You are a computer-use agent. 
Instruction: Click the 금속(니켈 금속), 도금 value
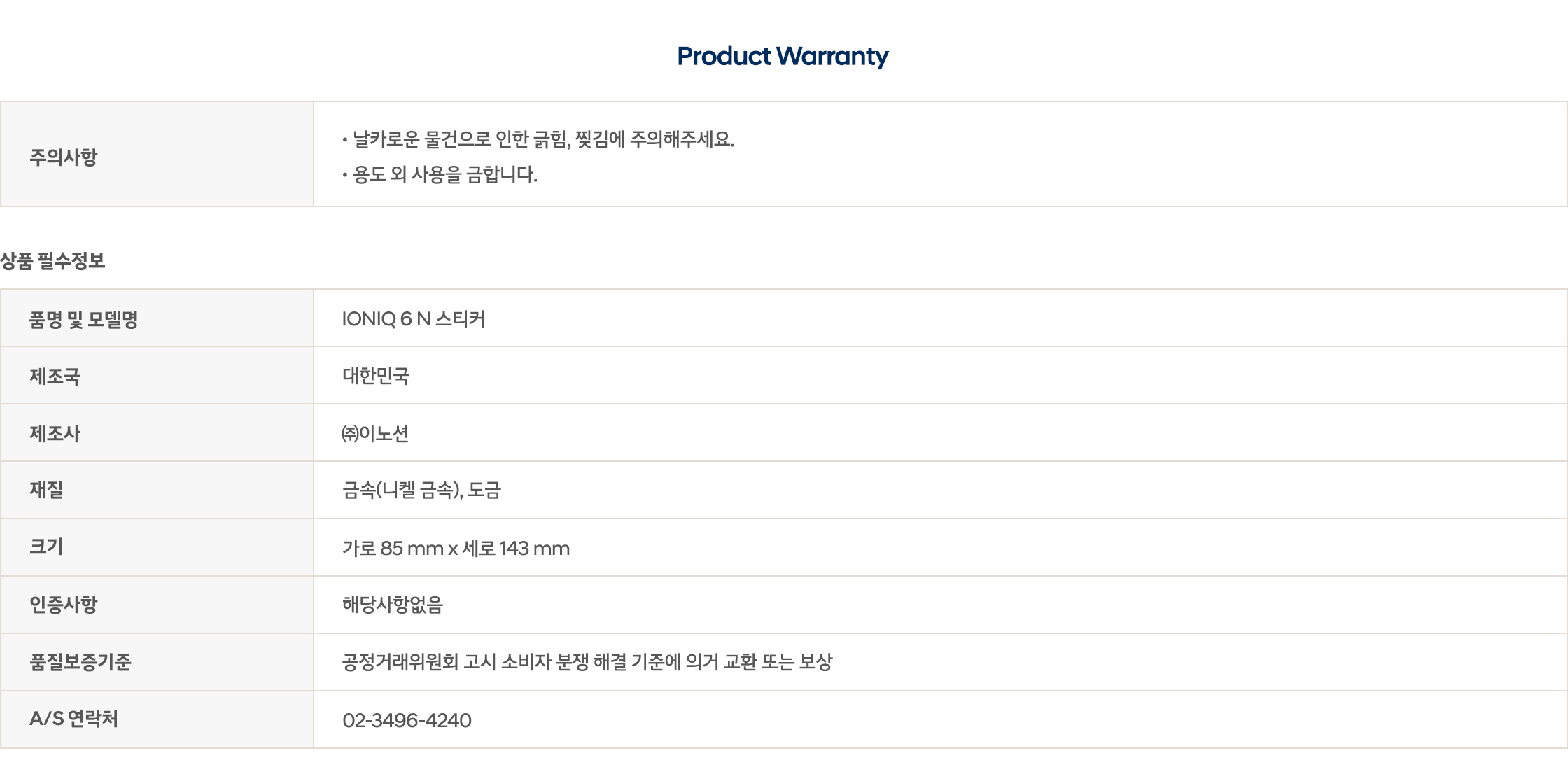pos(421,490)
